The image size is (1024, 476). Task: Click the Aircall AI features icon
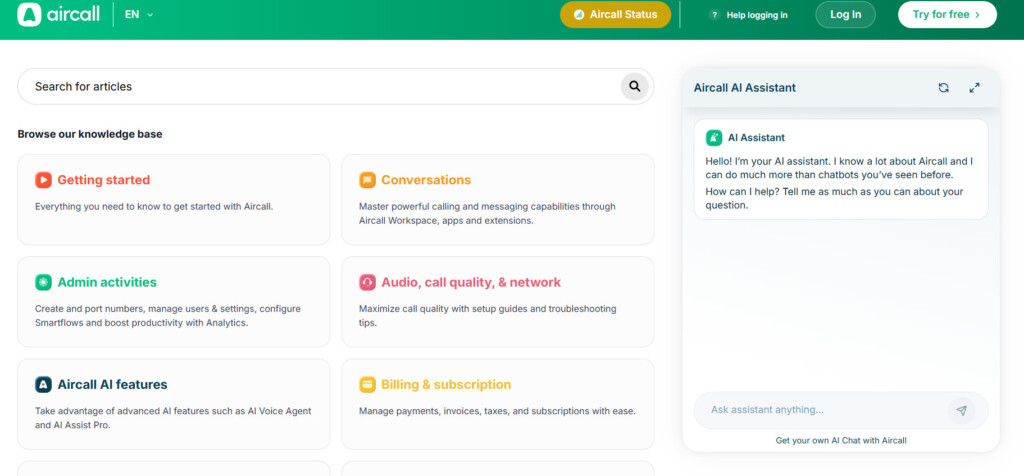pyautogui.click(x=43, y=385)
